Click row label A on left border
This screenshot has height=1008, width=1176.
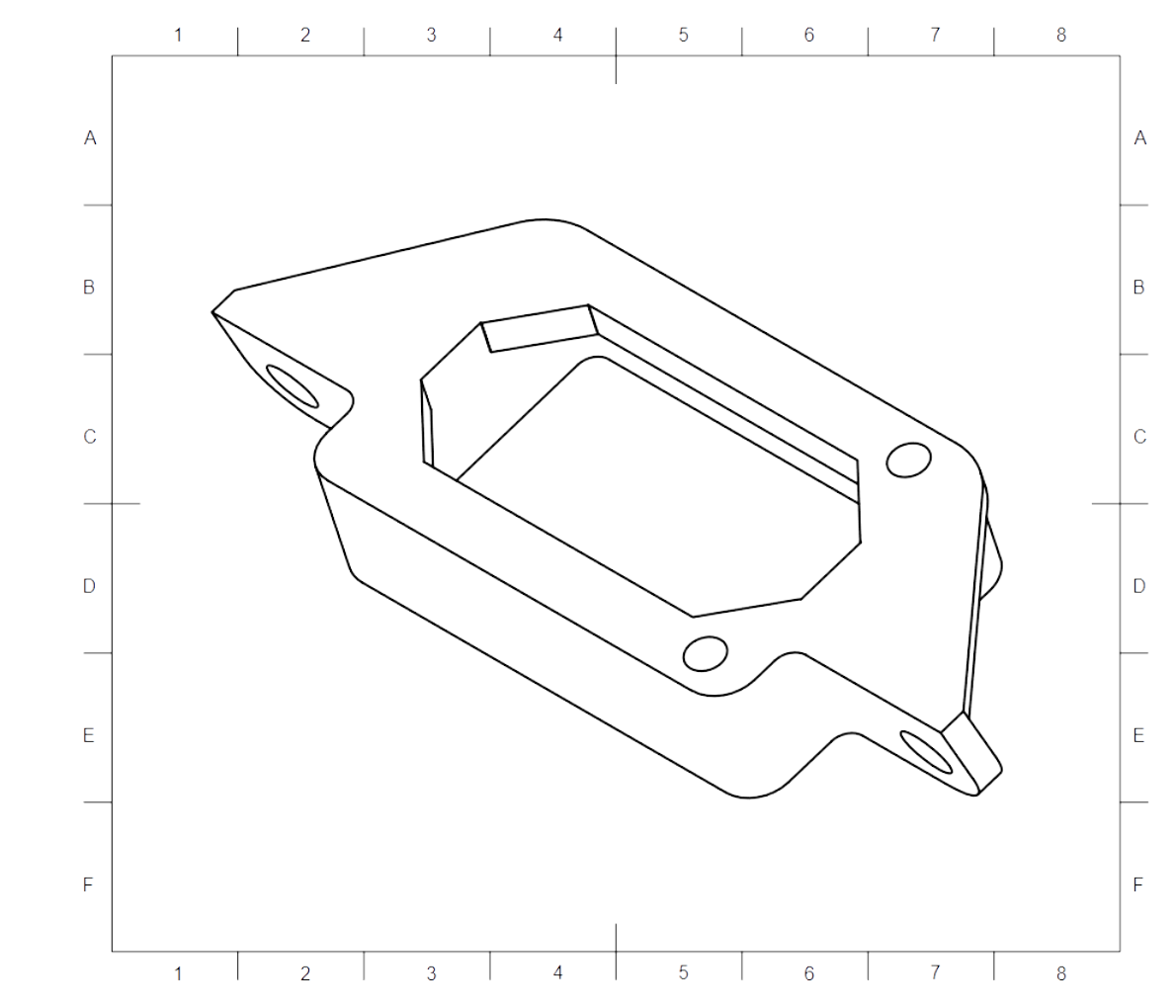[x=90, y=138]
